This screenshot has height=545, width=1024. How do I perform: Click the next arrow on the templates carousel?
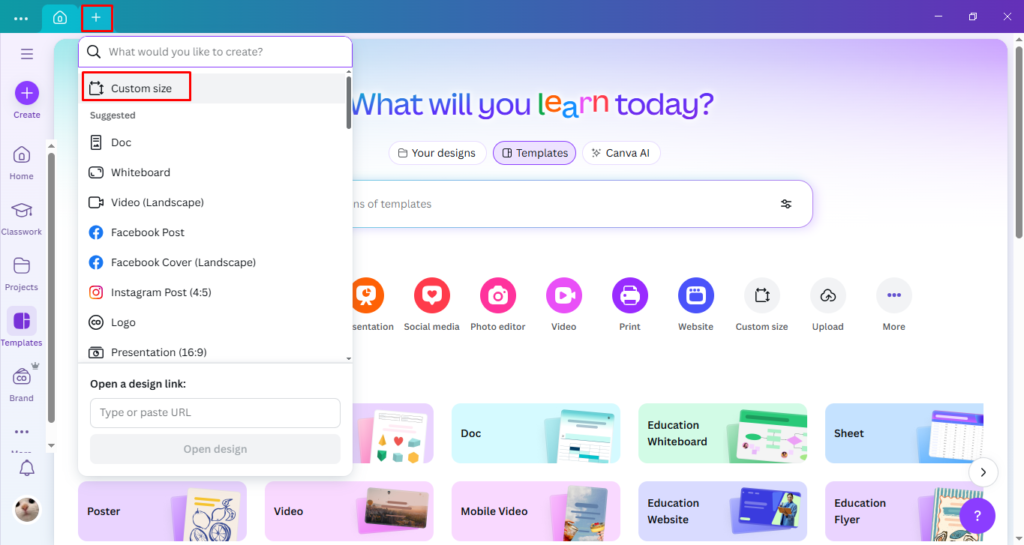[x=984, y=472]
